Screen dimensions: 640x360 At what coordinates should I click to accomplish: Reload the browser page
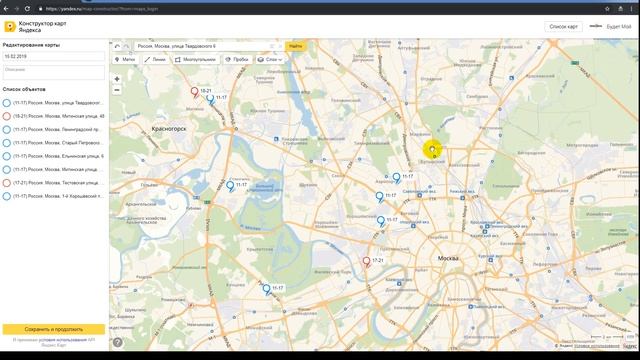(27, 9)
